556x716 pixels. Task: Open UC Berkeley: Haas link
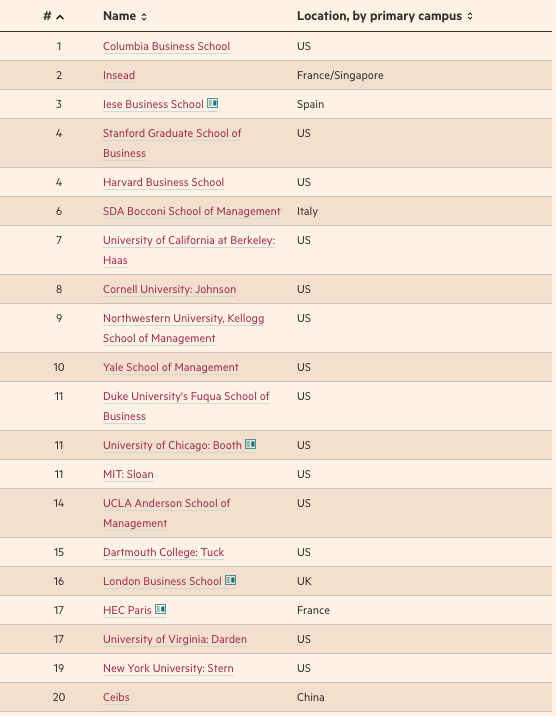click(189, 250)
